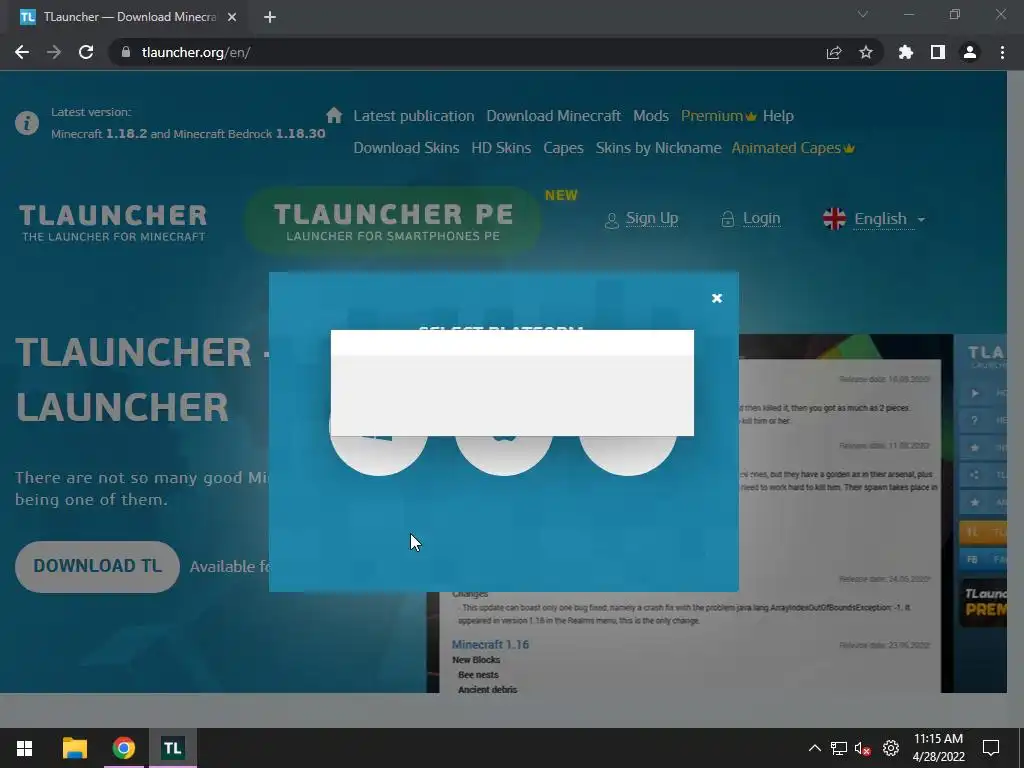This screenshot has height=768, width=1024.
Task: Open the Capes page
Action: pyautogui.click(x=563, y=148)
